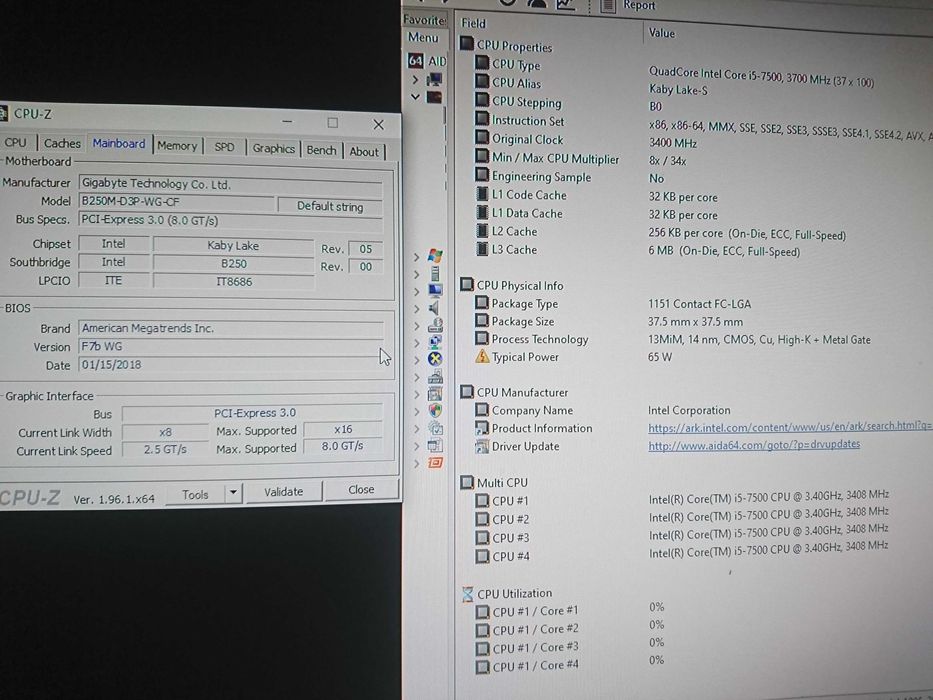Select the Database icon in AIDA64 tree
933x700 pixels.
click(x=435, y=445)
